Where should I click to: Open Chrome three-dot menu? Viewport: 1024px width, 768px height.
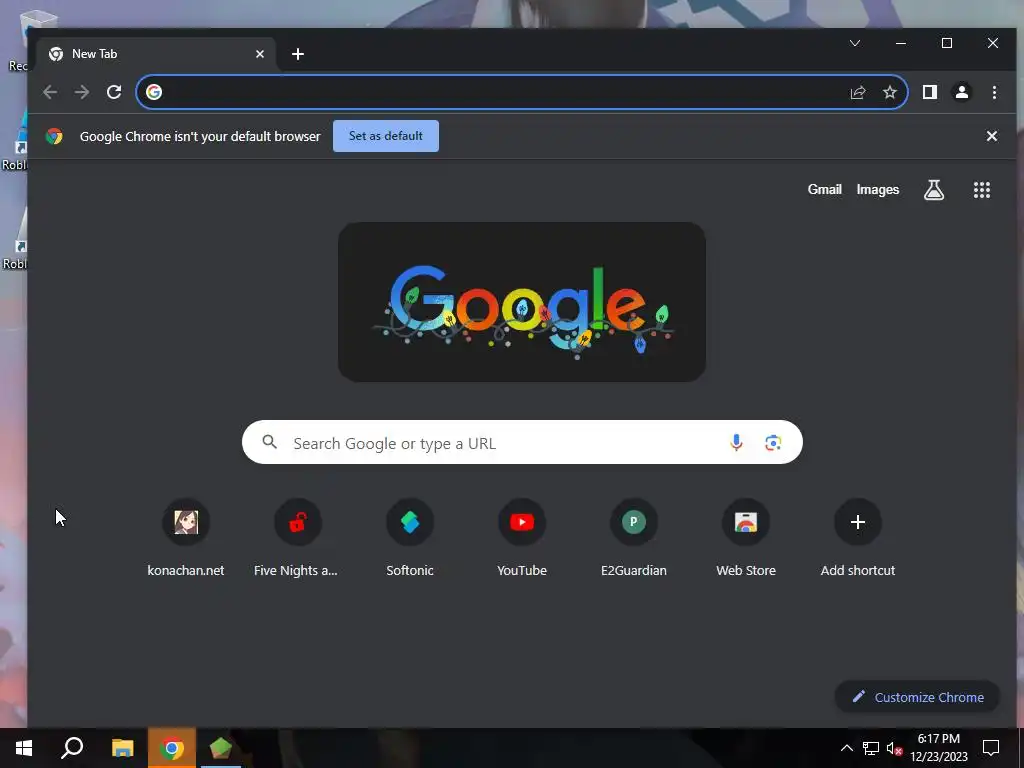pyautogui.click(x=994, y=92)
